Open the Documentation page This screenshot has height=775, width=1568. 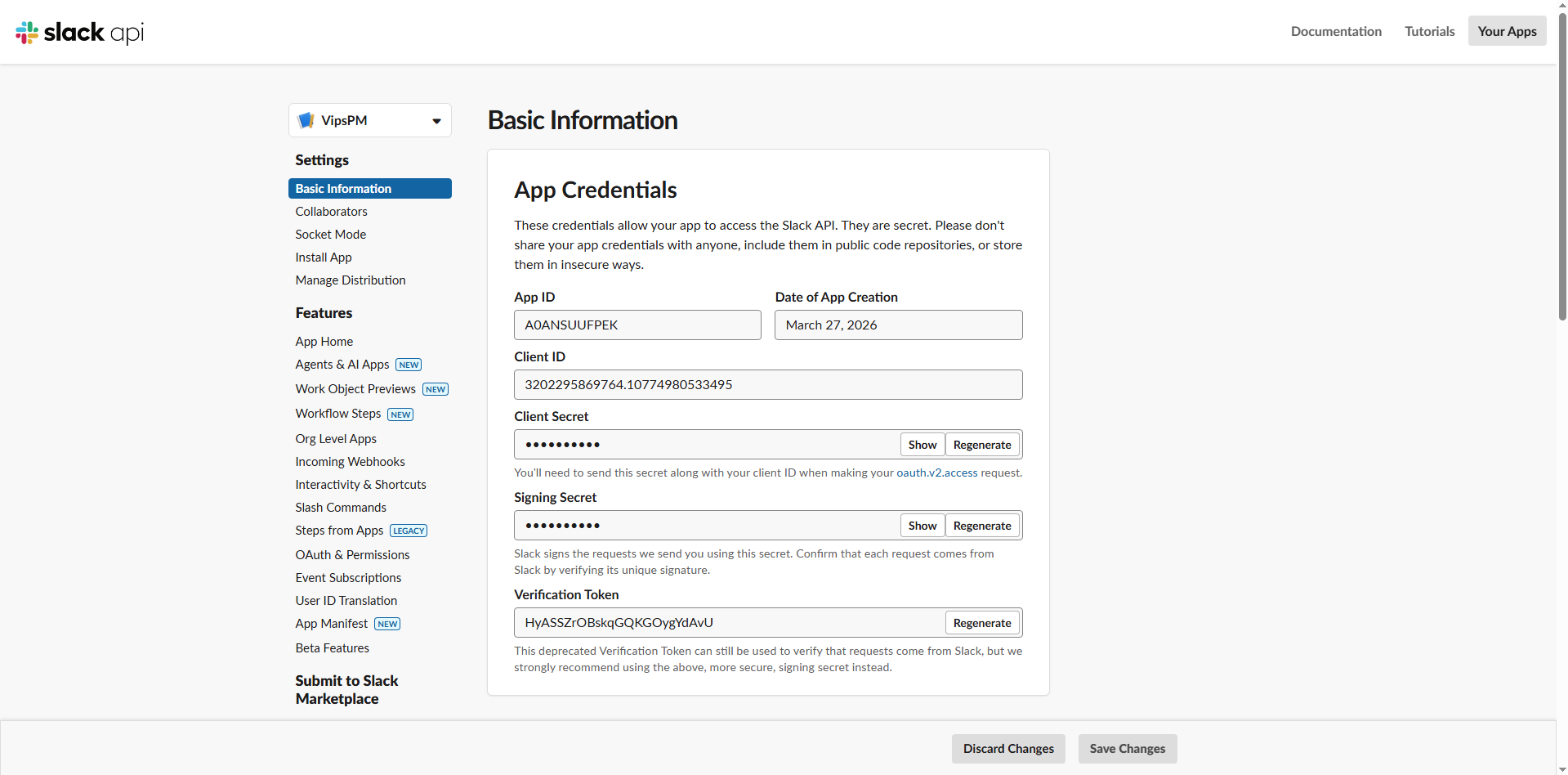click(x=1336, y=31)
